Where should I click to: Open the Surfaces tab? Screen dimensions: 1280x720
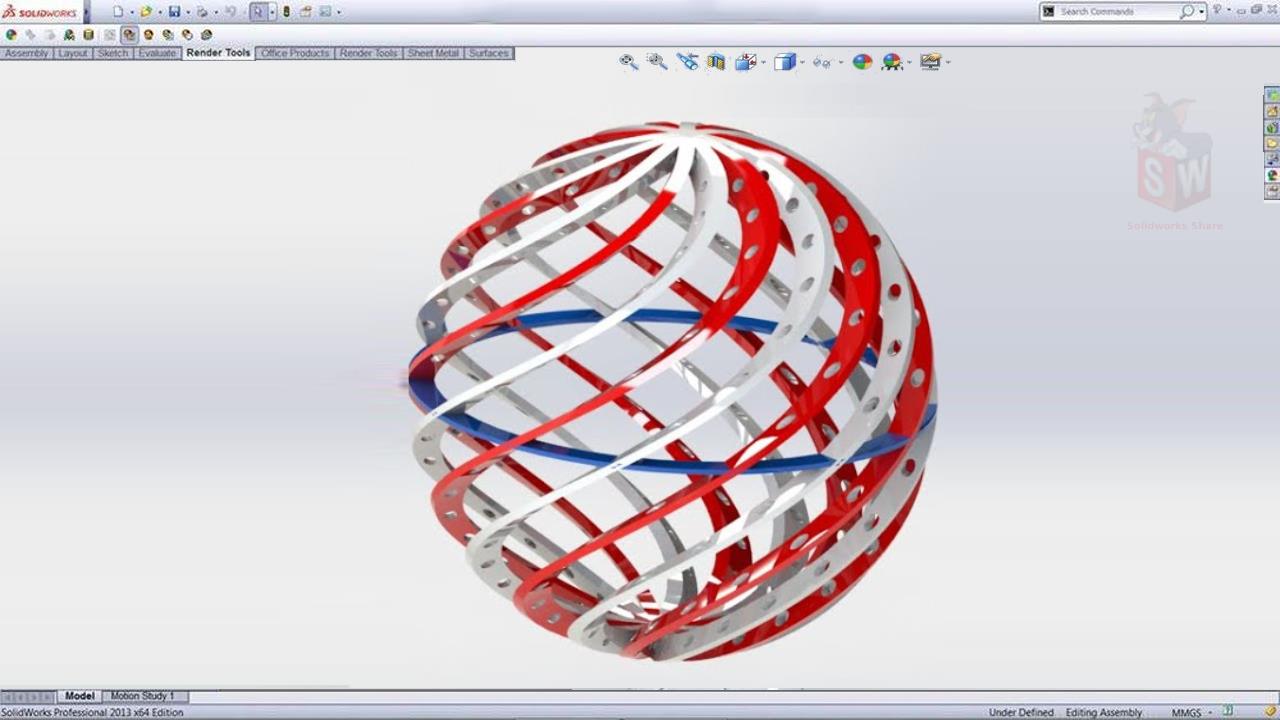point(489,53)
